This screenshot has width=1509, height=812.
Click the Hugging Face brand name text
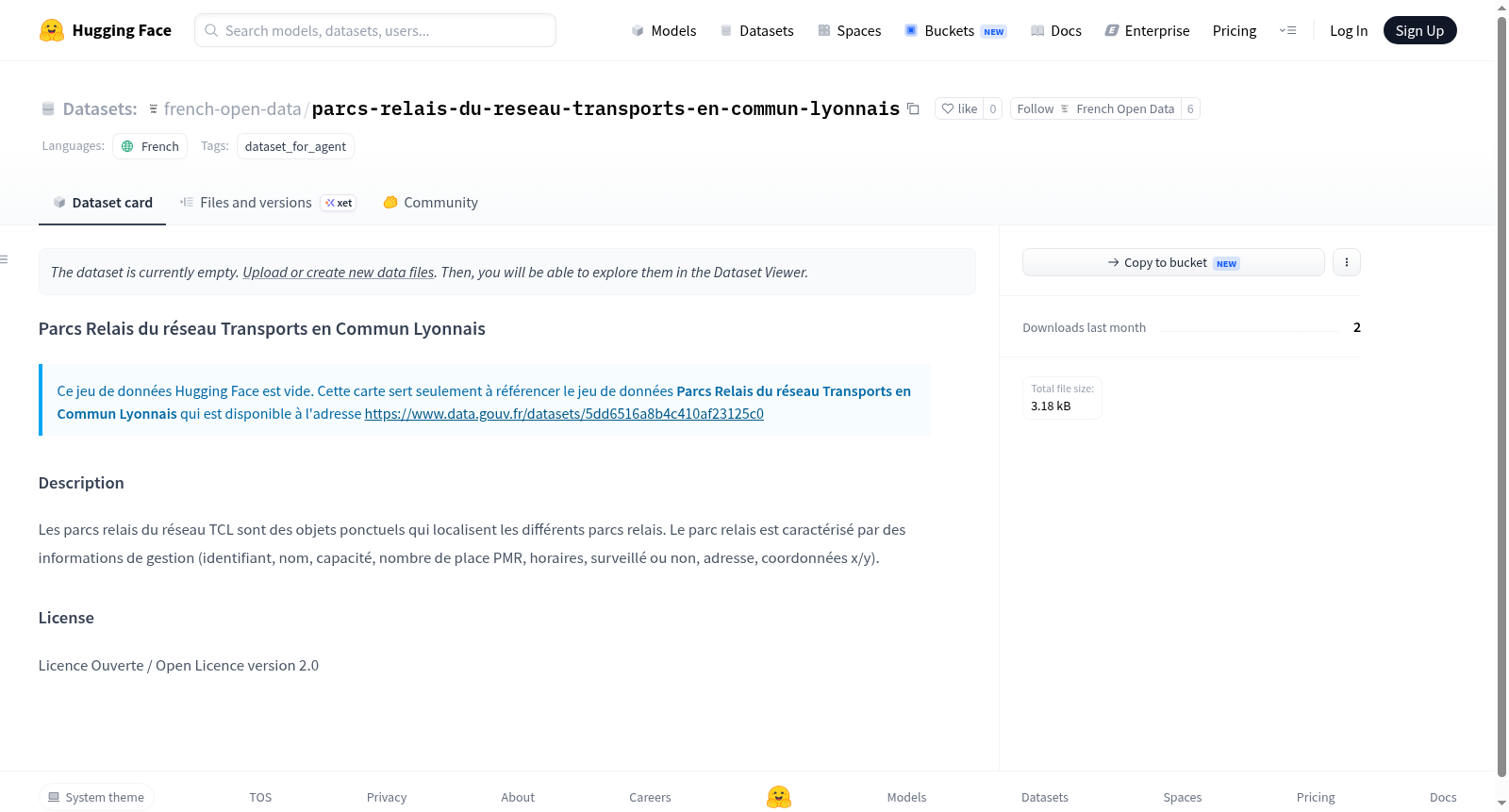122,30
